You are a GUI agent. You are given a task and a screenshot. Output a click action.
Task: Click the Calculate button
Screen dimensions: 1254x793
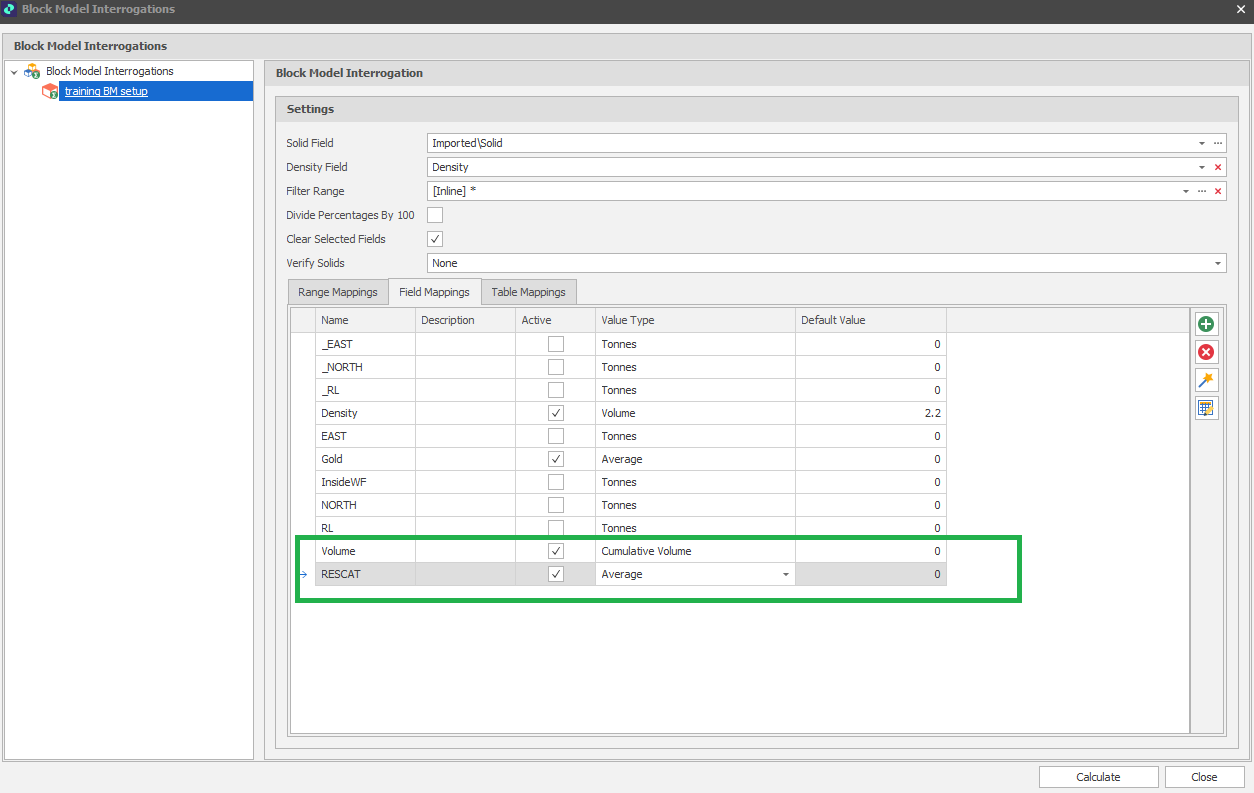(x=1098, y=777)
